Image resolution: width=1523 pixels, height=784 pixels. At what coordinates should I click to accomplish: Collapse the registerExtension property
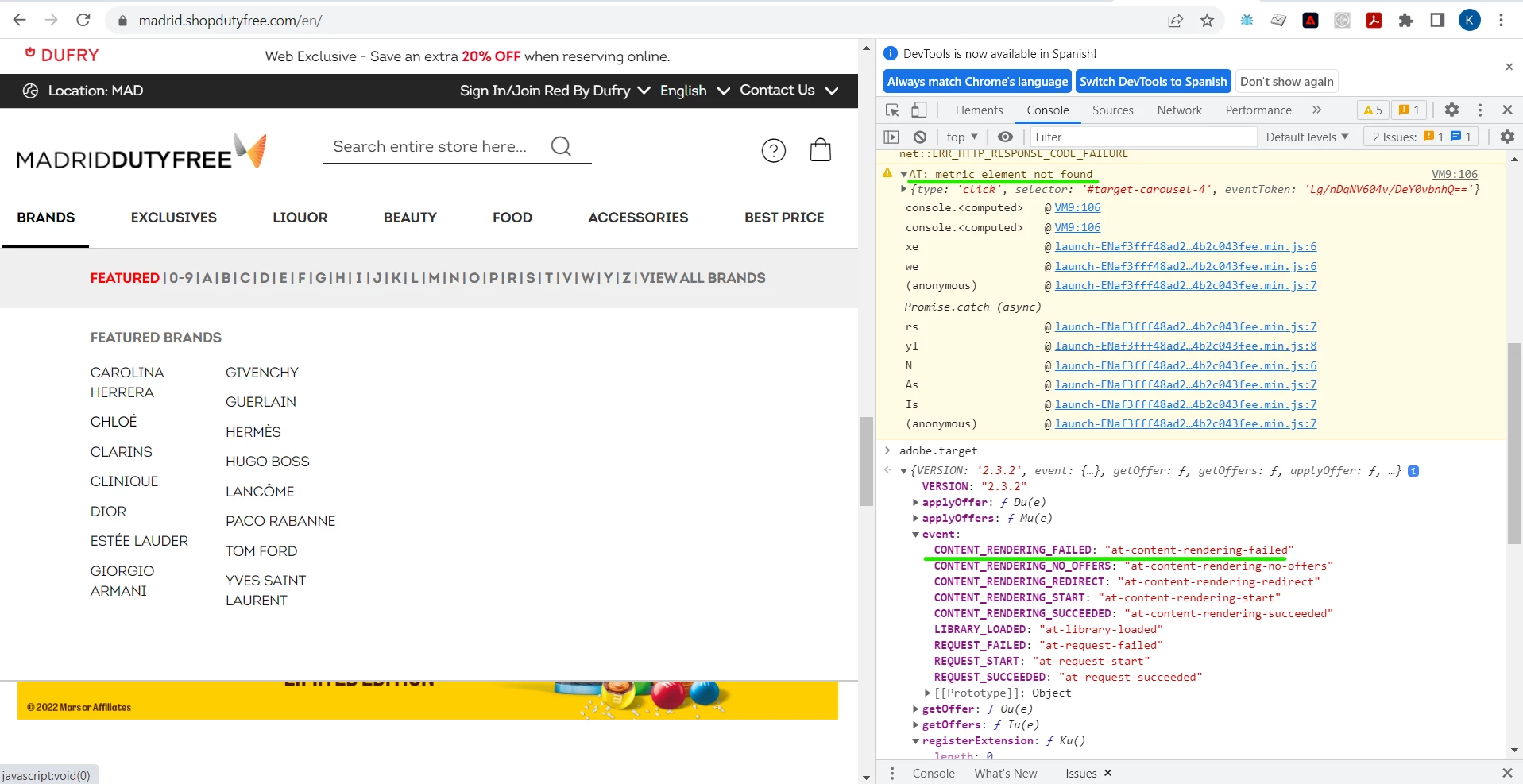pyautogui.click(x=916, y=741)
